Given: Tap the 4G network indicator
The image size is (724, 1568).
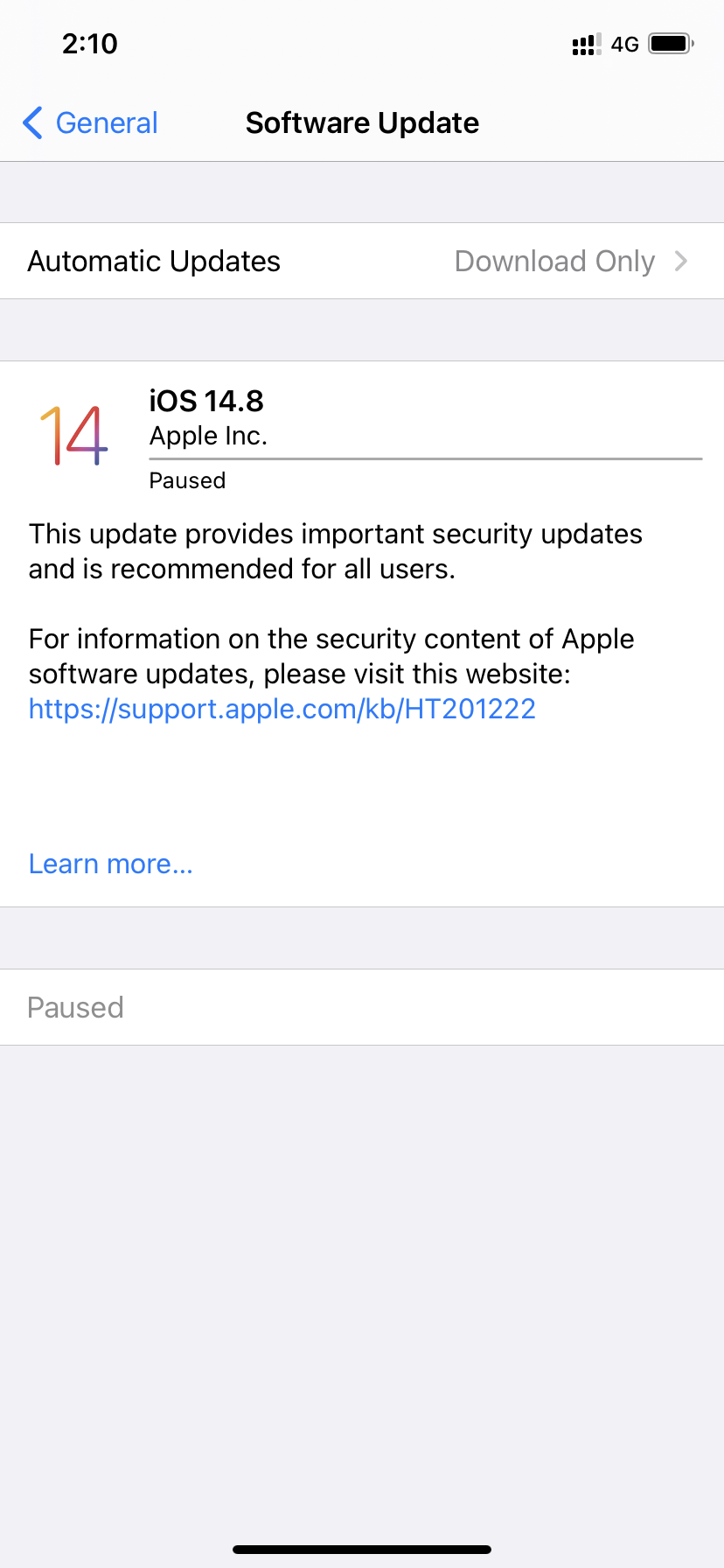Looking at the screenshot, I should click(626, 44).
